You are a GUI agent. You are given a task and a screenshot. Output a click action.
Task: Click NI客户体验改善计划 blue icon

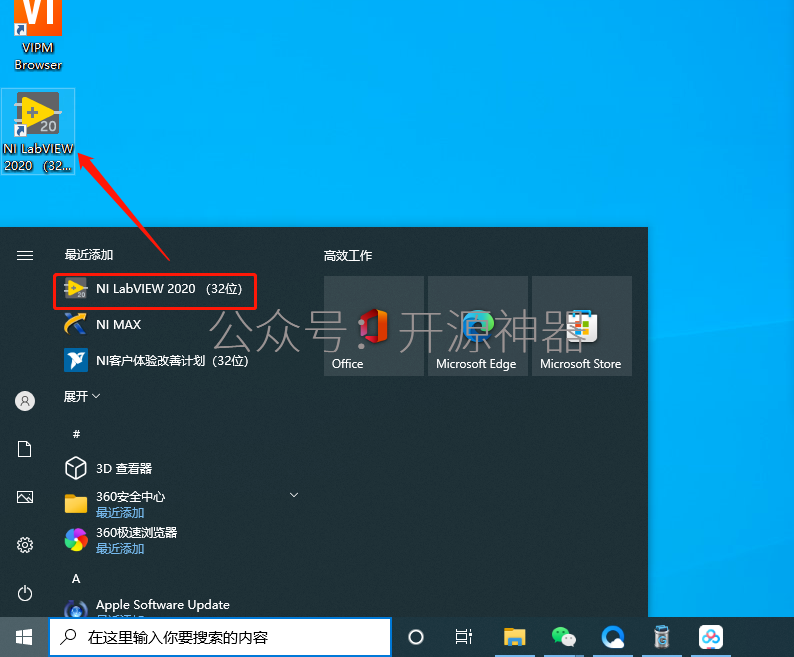76,360
